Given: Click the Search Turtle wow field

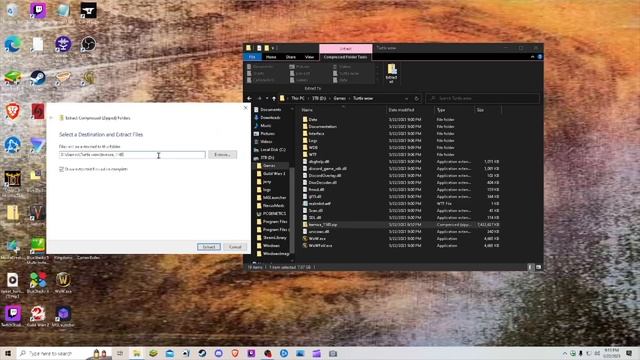Looking at the screenshot, I should (482, 98).
